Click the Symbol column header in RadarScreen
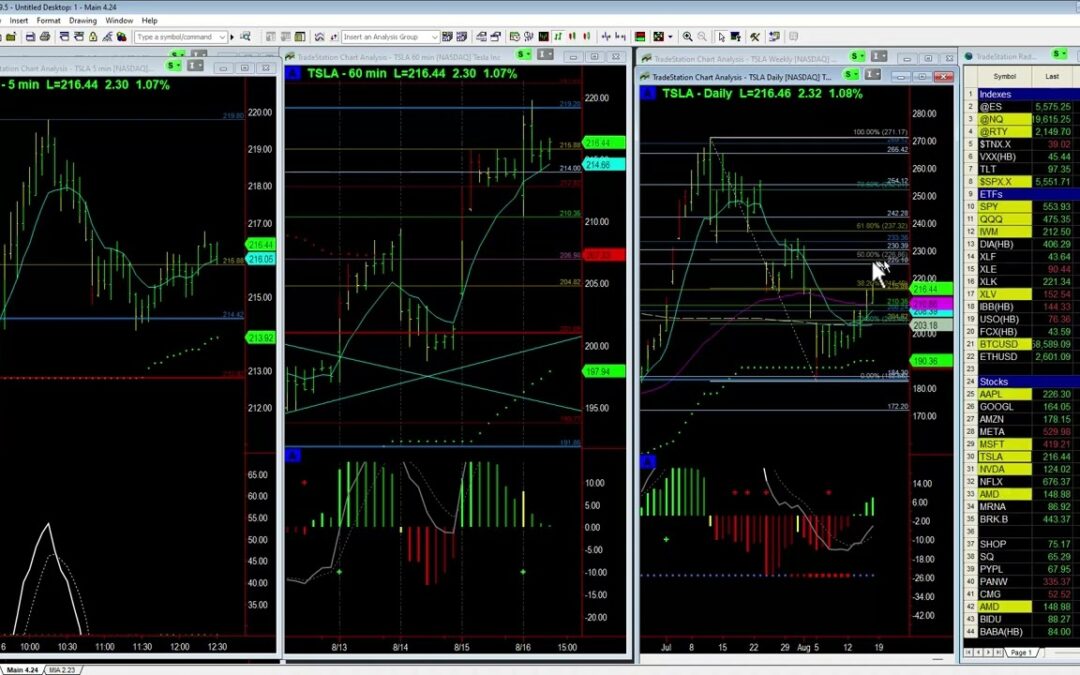The height and width of the screenshot is (675, 1080). (1004, 76)
